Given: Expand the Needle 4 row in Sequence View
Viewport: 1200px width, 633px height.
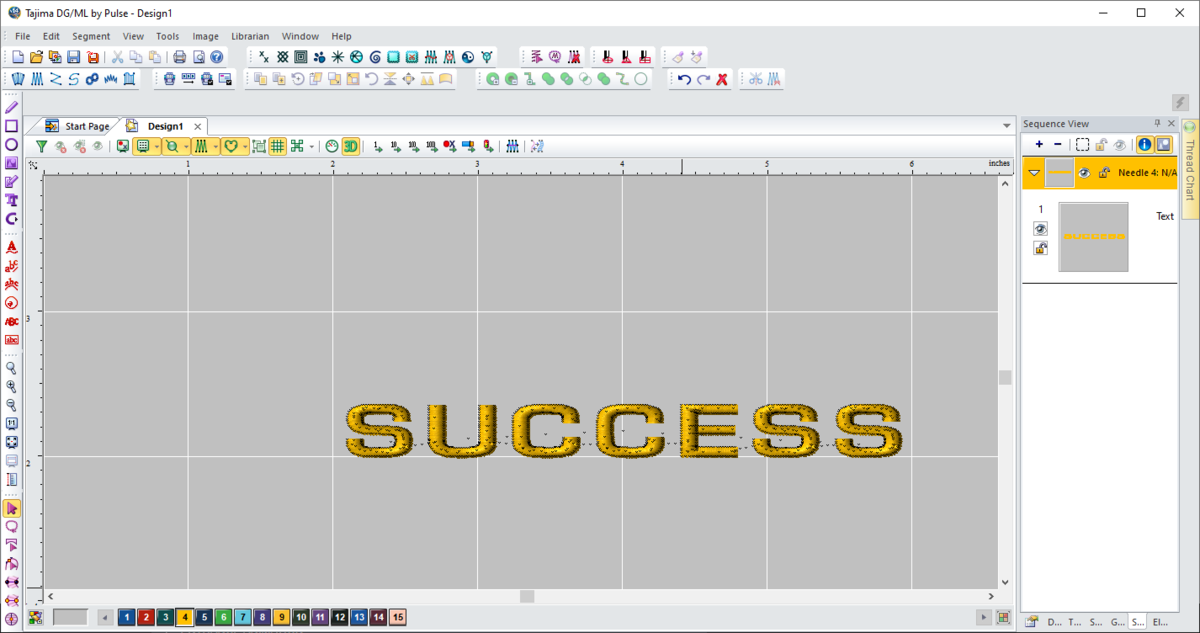Looking at the screenshot, I should [1035, 172].
